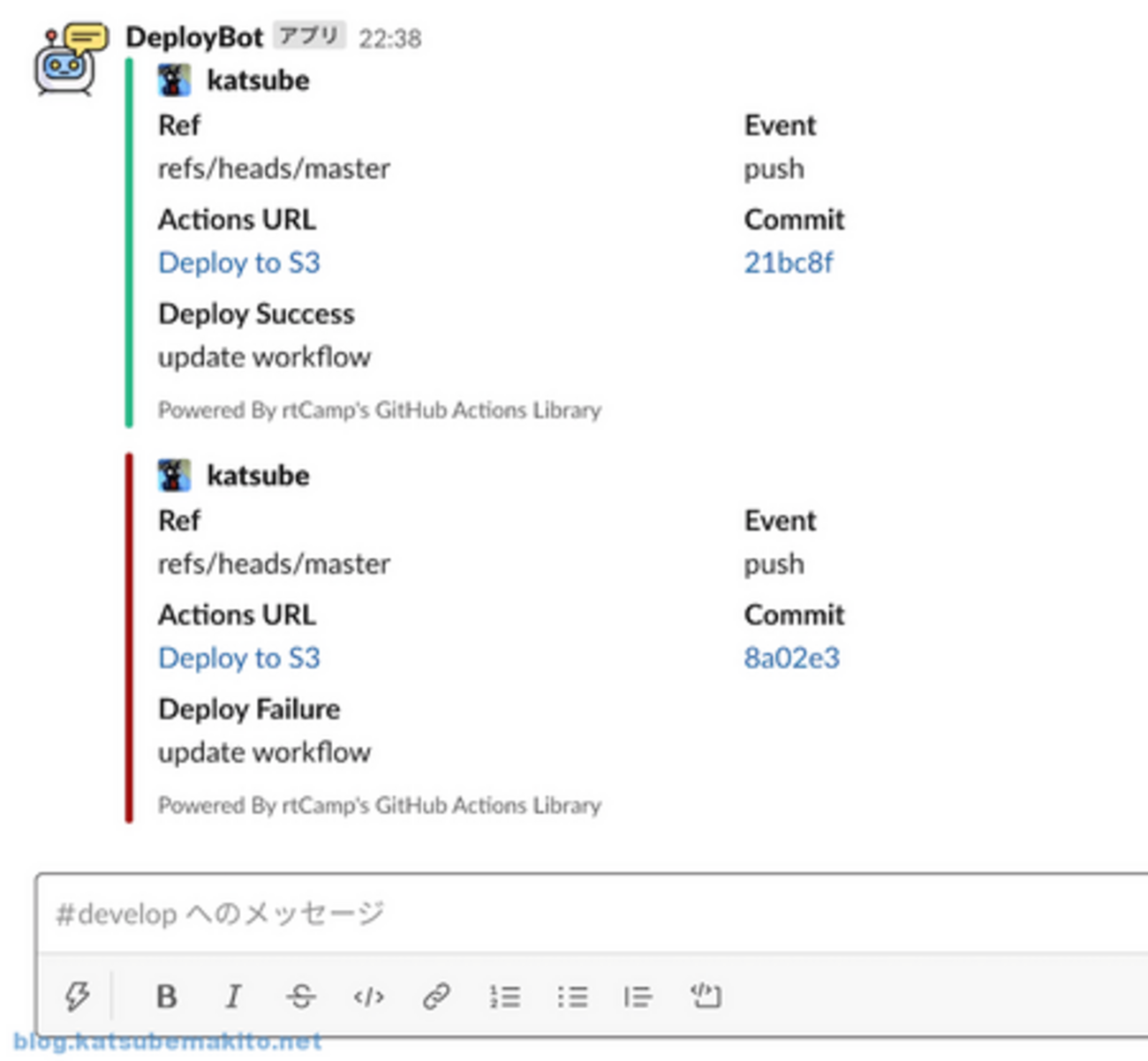This screenshot has width=1148, height=1061.
Task: Open commit 21bc8f link
Action: point(788,263)
